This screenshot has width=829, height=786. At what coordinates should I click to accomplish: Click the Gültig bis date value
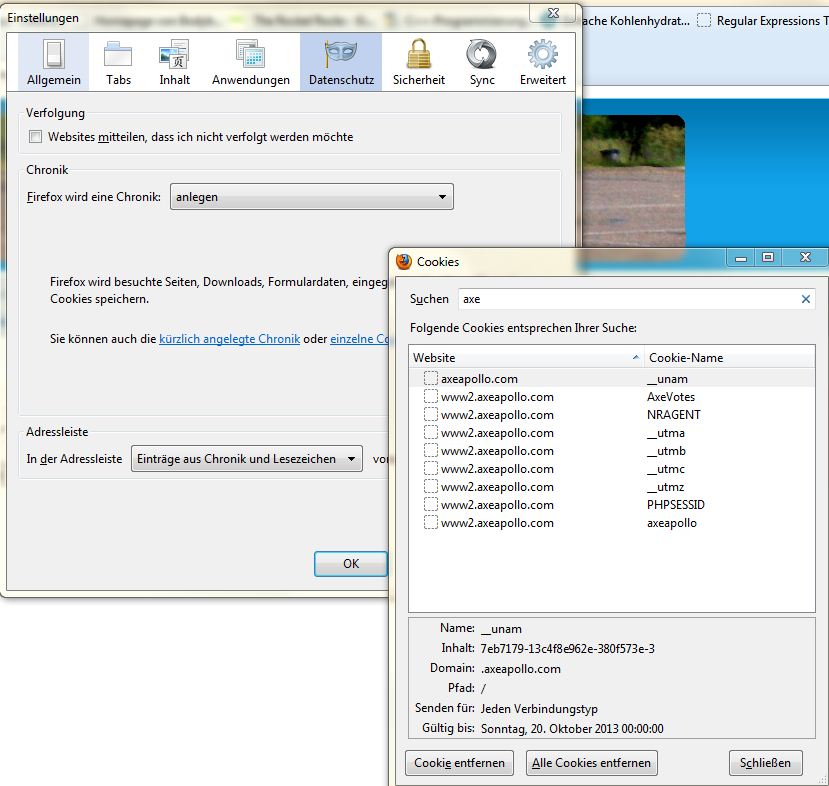click(572, 728)
